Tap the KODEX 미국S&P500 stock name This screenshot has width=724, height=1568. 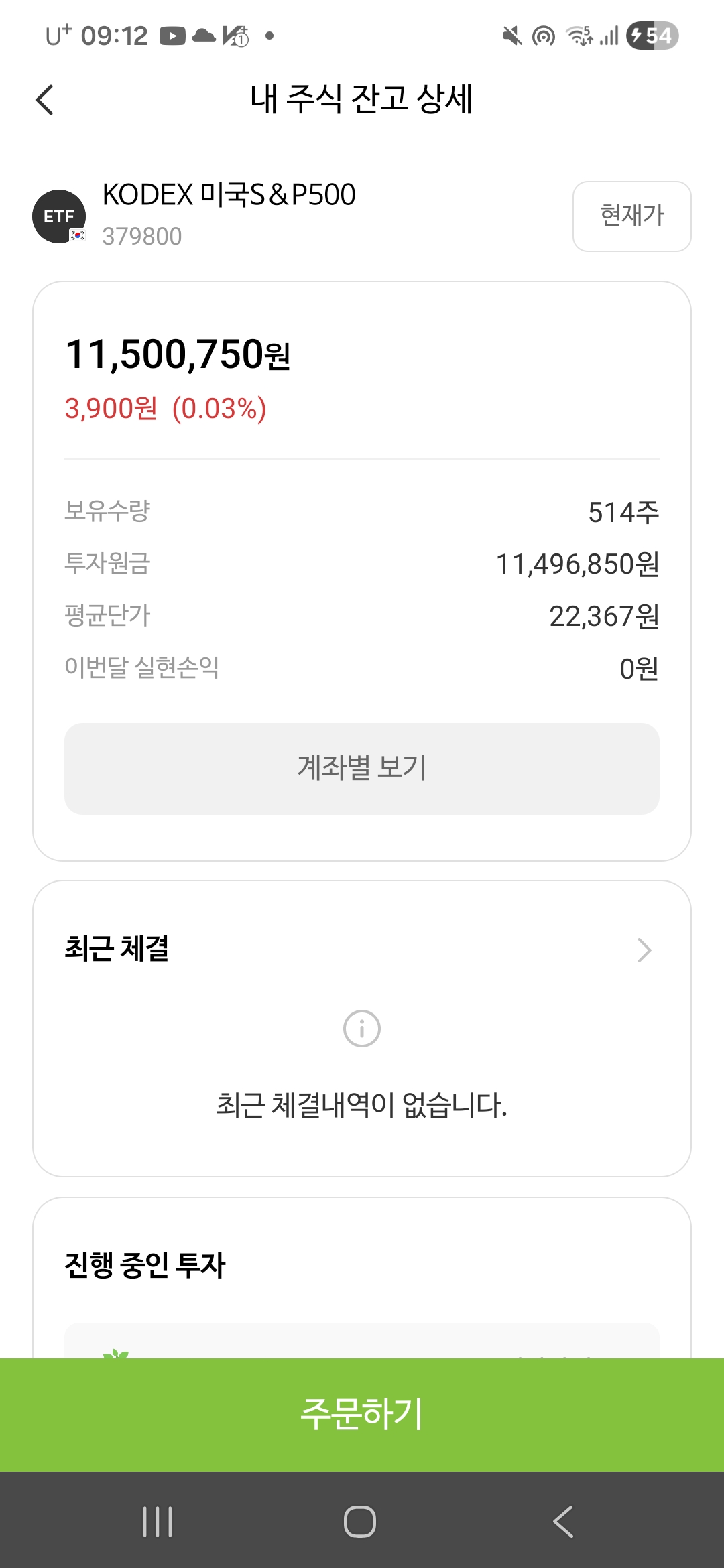(229, 195)
